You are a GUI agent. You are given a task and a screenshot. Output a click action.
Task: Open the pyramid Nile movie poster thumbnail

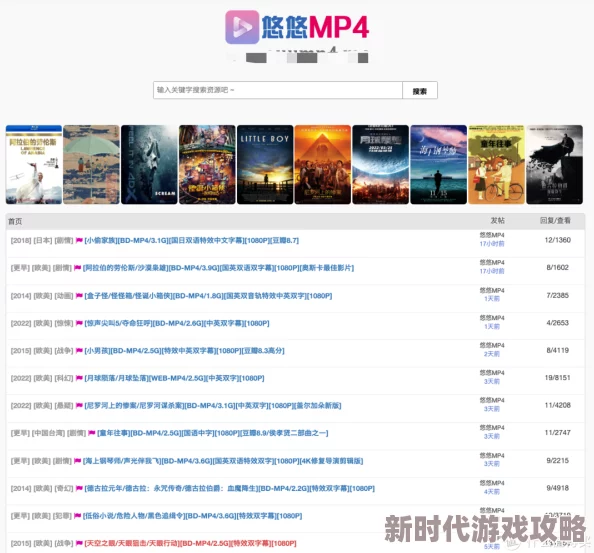coord(323,164)
